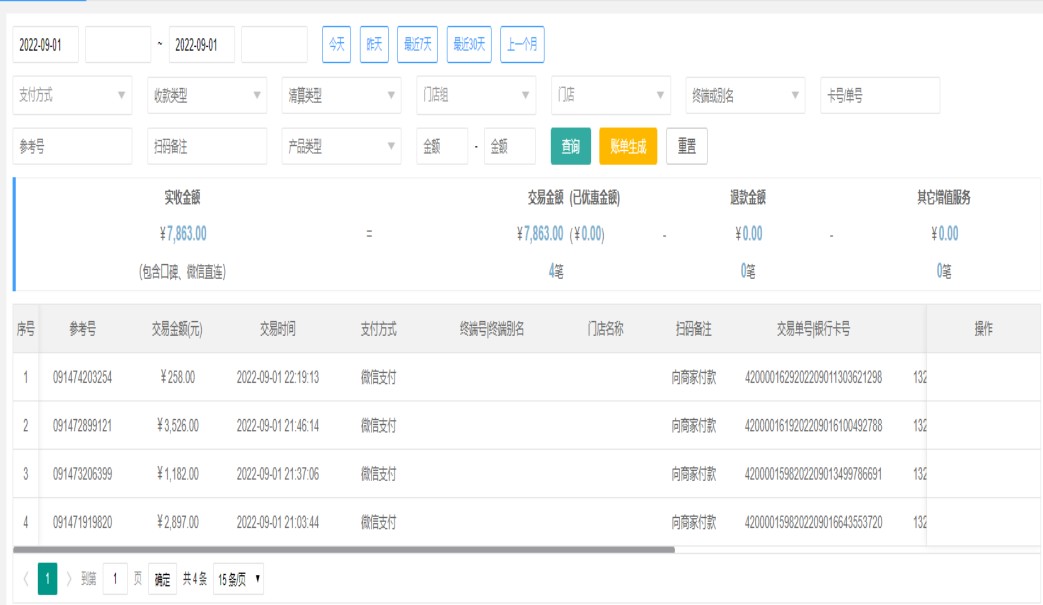Open the 终端或别名 dropdown

744,95
